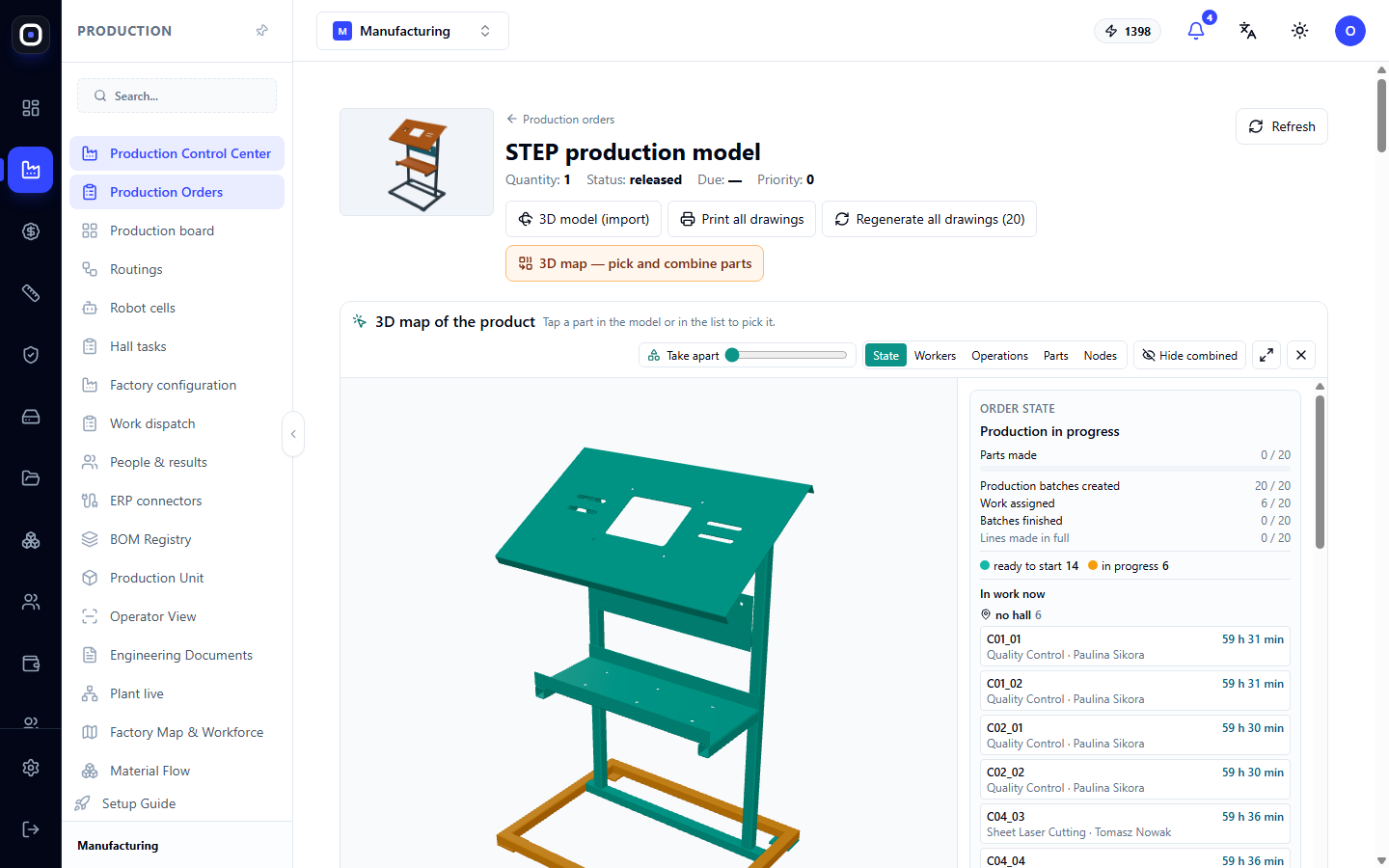Viewport: 1389px width, 868px height.
Task: Pin the Production sidebar
Action: (261, 31)
